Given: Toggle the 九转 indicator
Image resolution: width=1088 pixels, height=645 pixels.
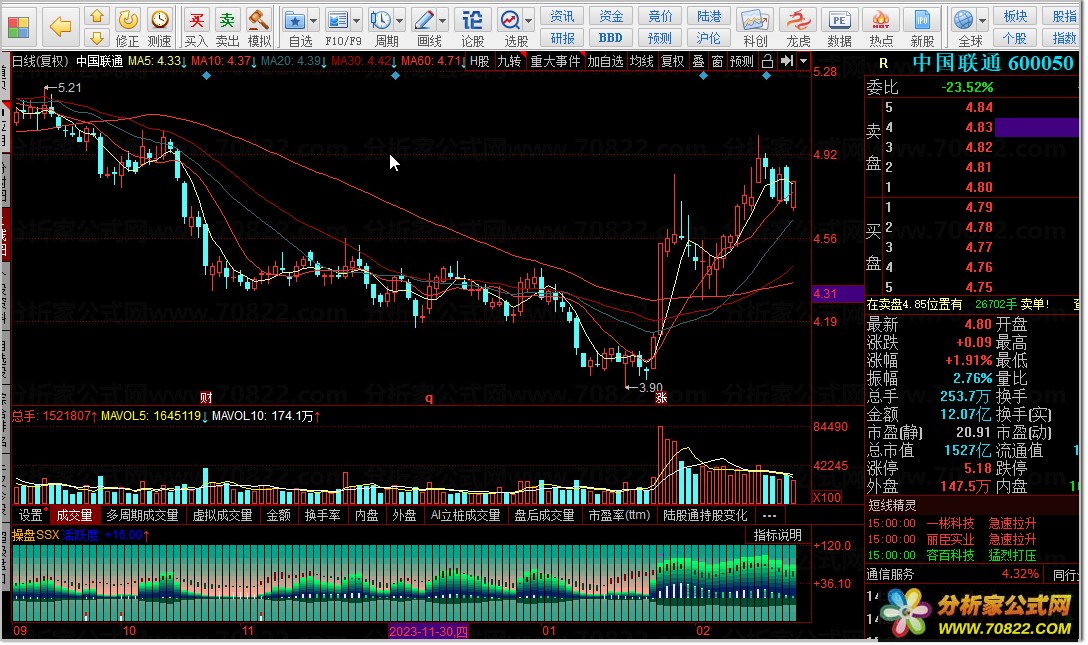Looking at the screenshot, I should click(x=509, y=62).
